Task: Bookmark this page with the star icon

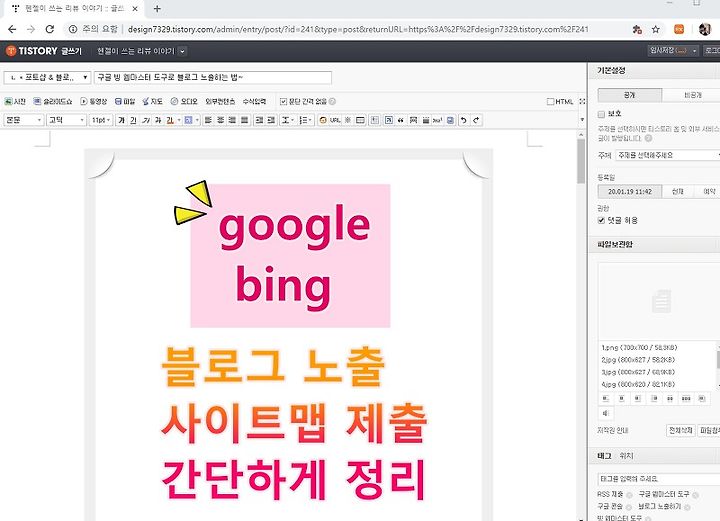Action: (656, 29)
